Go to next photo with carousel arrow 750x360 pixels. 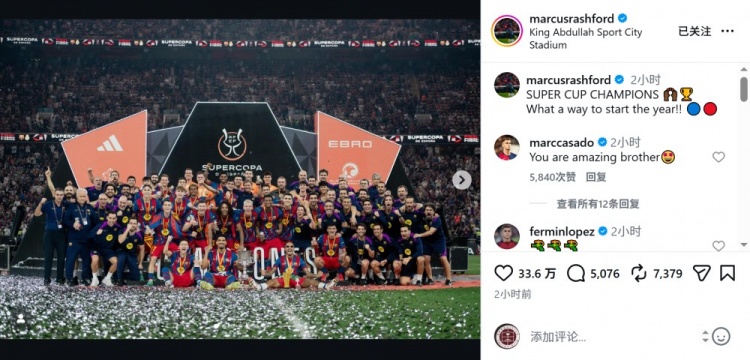pos(462,180)
